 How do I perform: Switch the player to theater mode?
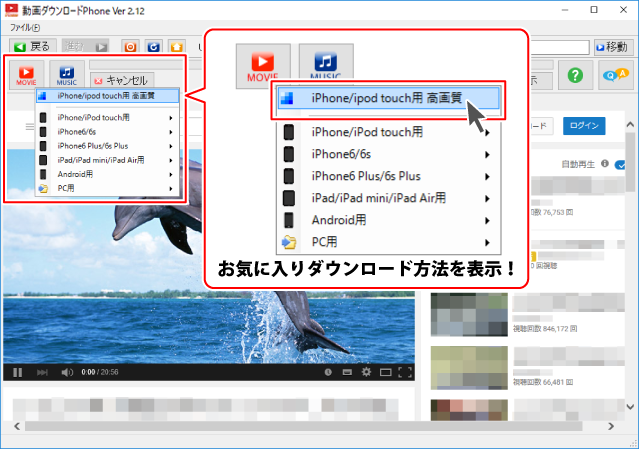pyautogui.click(x=385, y=372)
